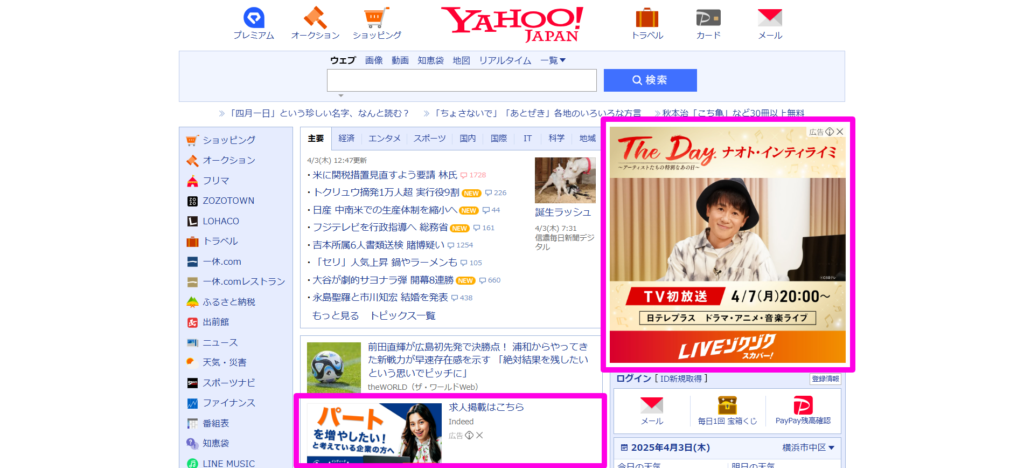1024x468 pixels.
Task: Close the The Day banner ad
Action: 840,131
